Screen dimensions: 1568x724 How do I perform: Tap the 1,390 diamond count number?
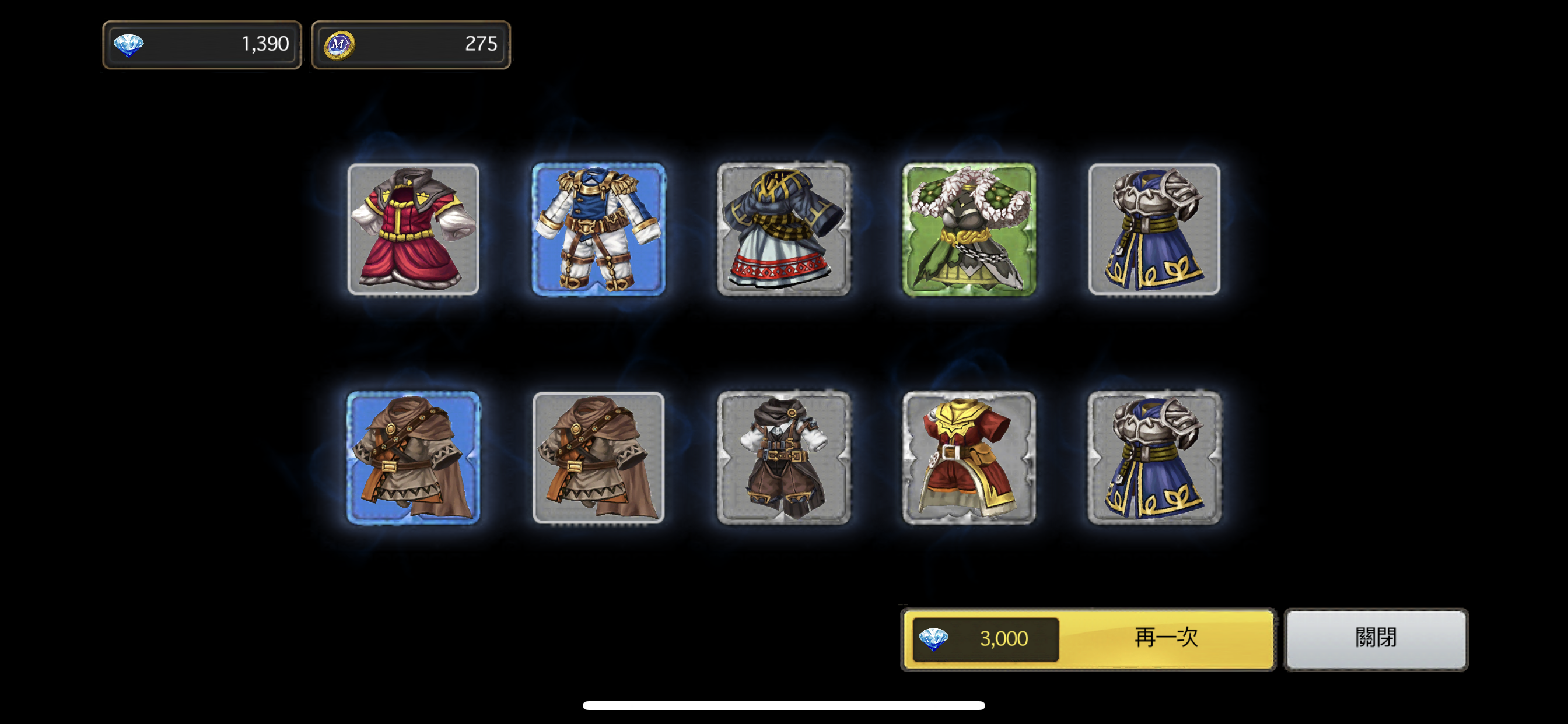pyautogui.click(x=265, y=44)
